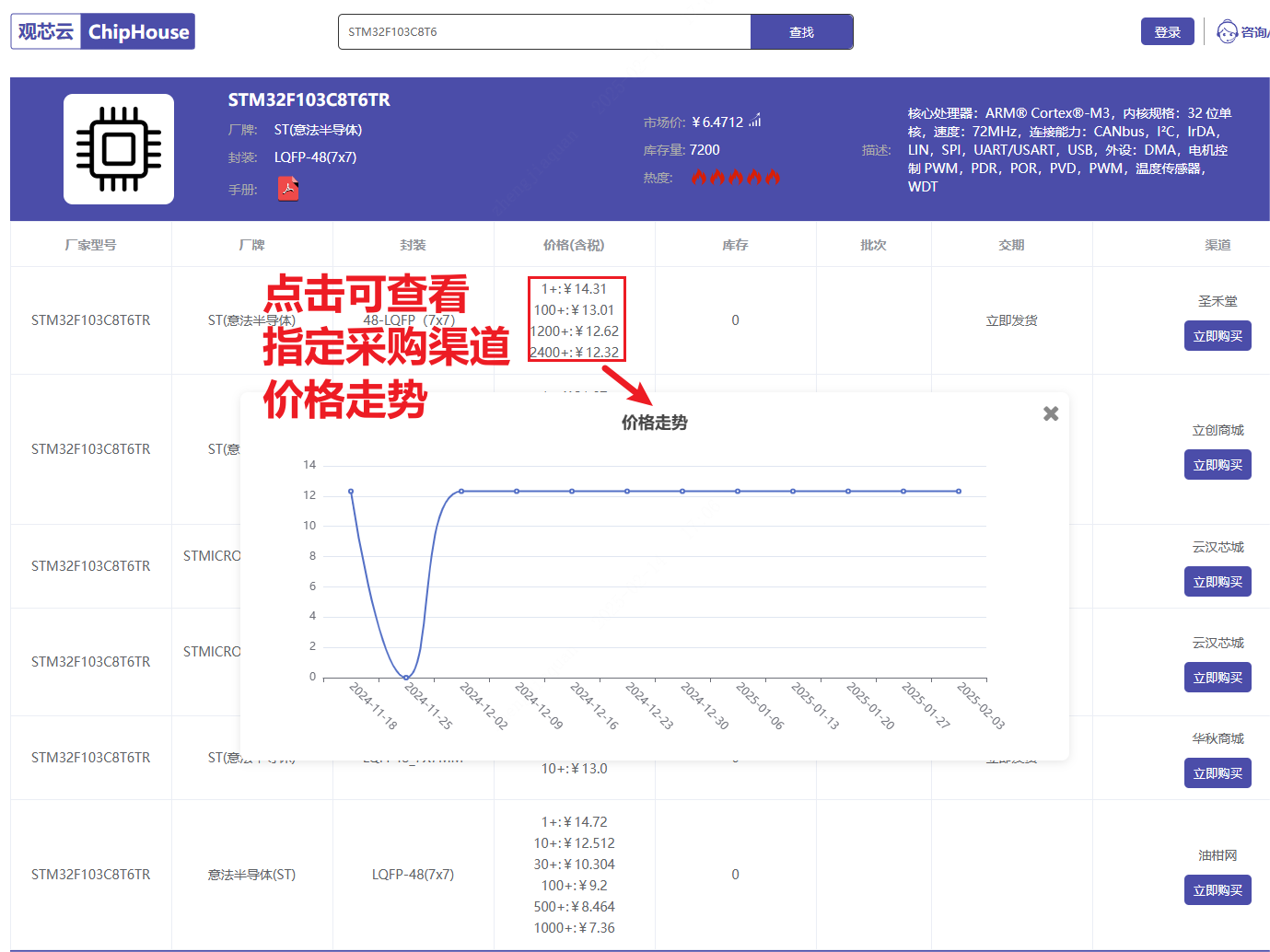Click the STM32F103C8T6TR title in header
This screenshot has width=1270, height=952.
[309, 99]
